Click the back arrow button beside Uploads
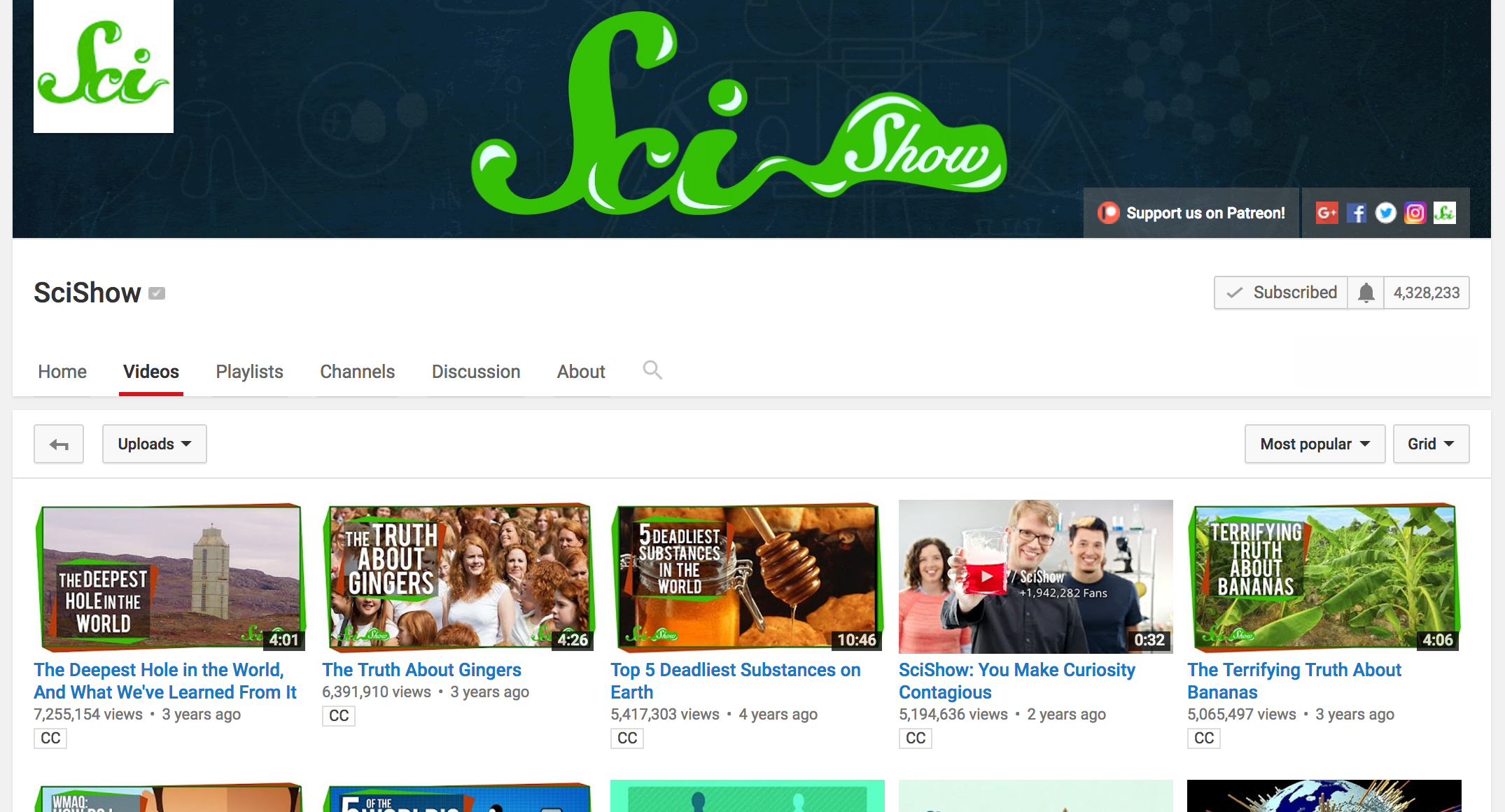The image size is (1505, 812). pyautogui.click(x=59, y=444)
